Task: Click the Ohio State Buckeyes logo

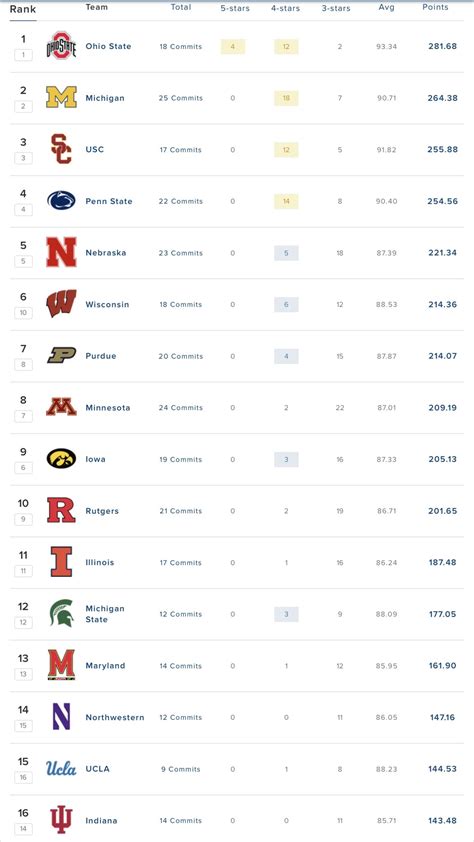Action: point(61,45)
